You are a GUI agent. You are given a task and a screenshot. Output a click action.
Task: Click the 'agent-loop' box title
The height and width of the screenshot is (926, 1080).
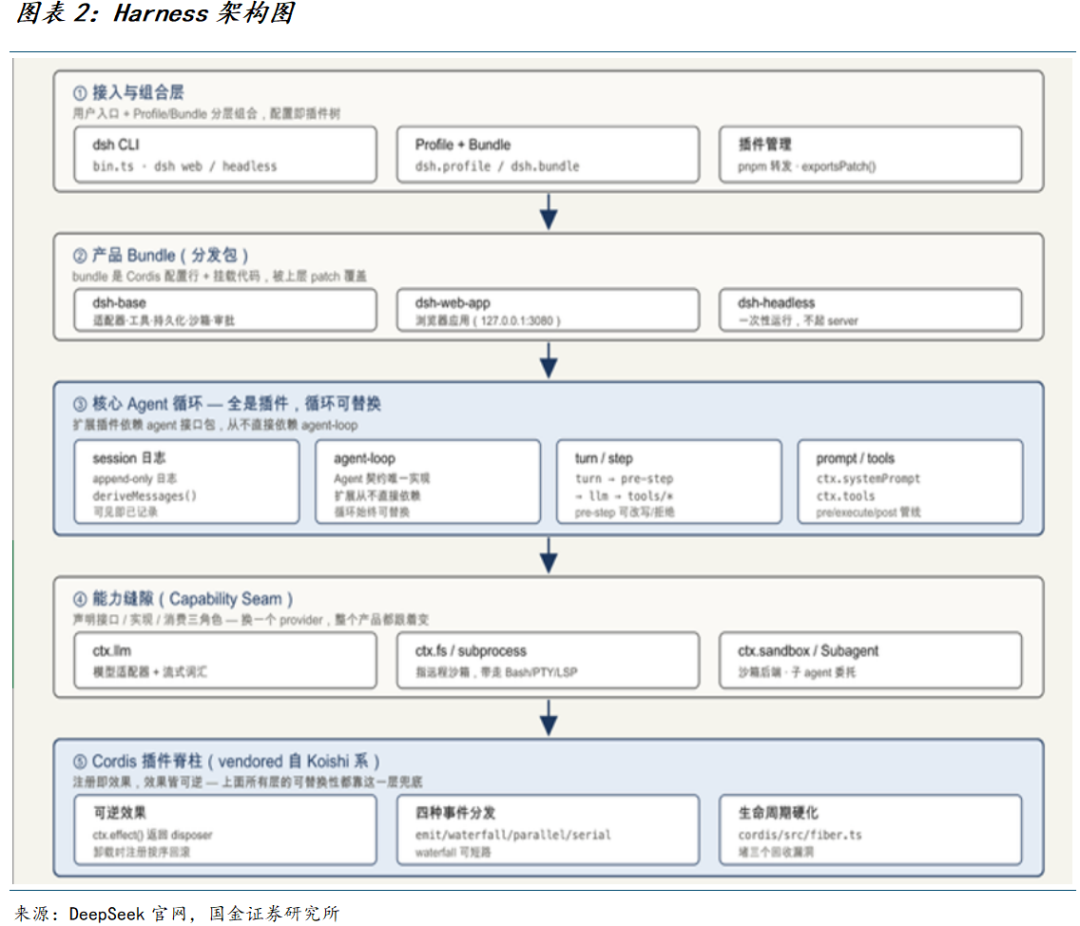364,458
